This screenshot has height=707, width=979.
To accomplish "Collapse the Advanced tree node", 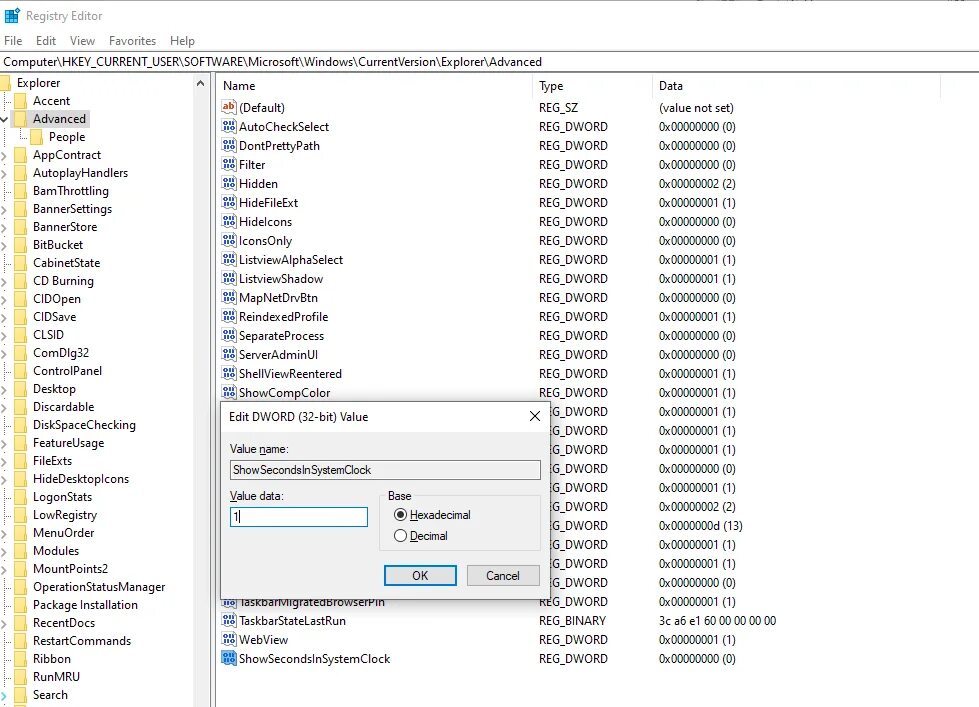I will [4, 119].
